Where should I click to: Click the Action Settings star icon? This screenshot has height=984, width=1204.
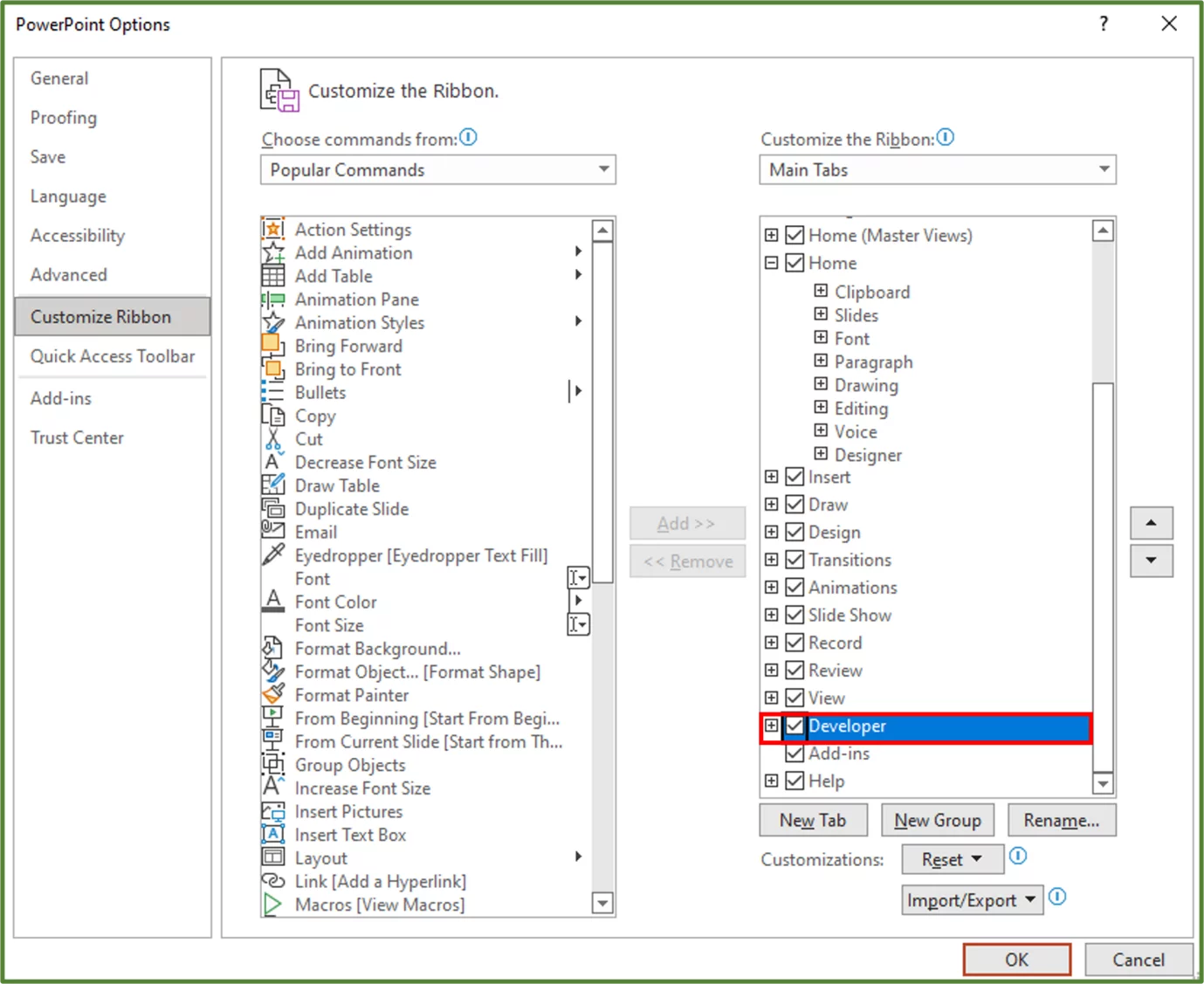click(x=273, y=229)
